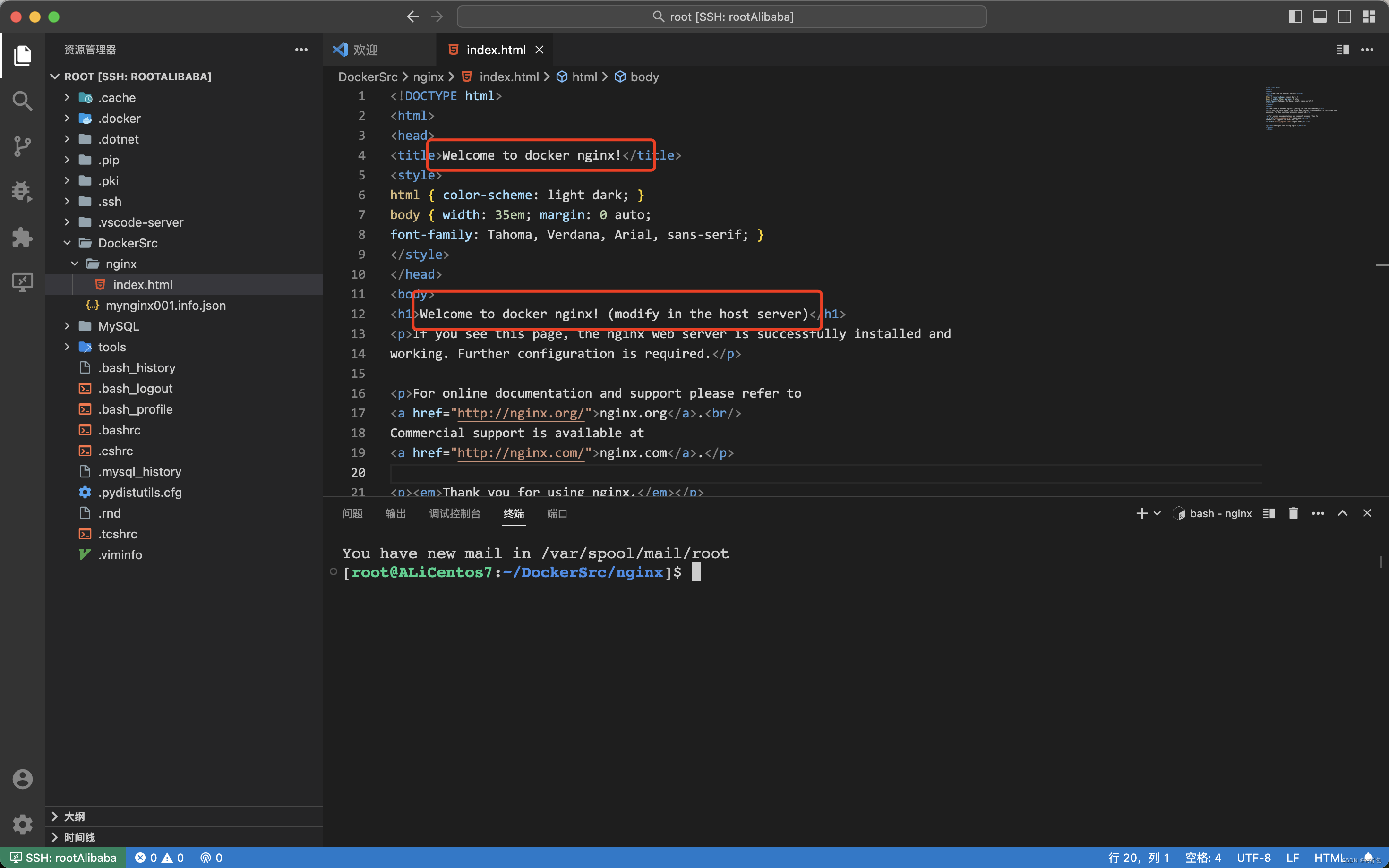Select the Run and Debug icon
1389x868 pixels.
22,191
